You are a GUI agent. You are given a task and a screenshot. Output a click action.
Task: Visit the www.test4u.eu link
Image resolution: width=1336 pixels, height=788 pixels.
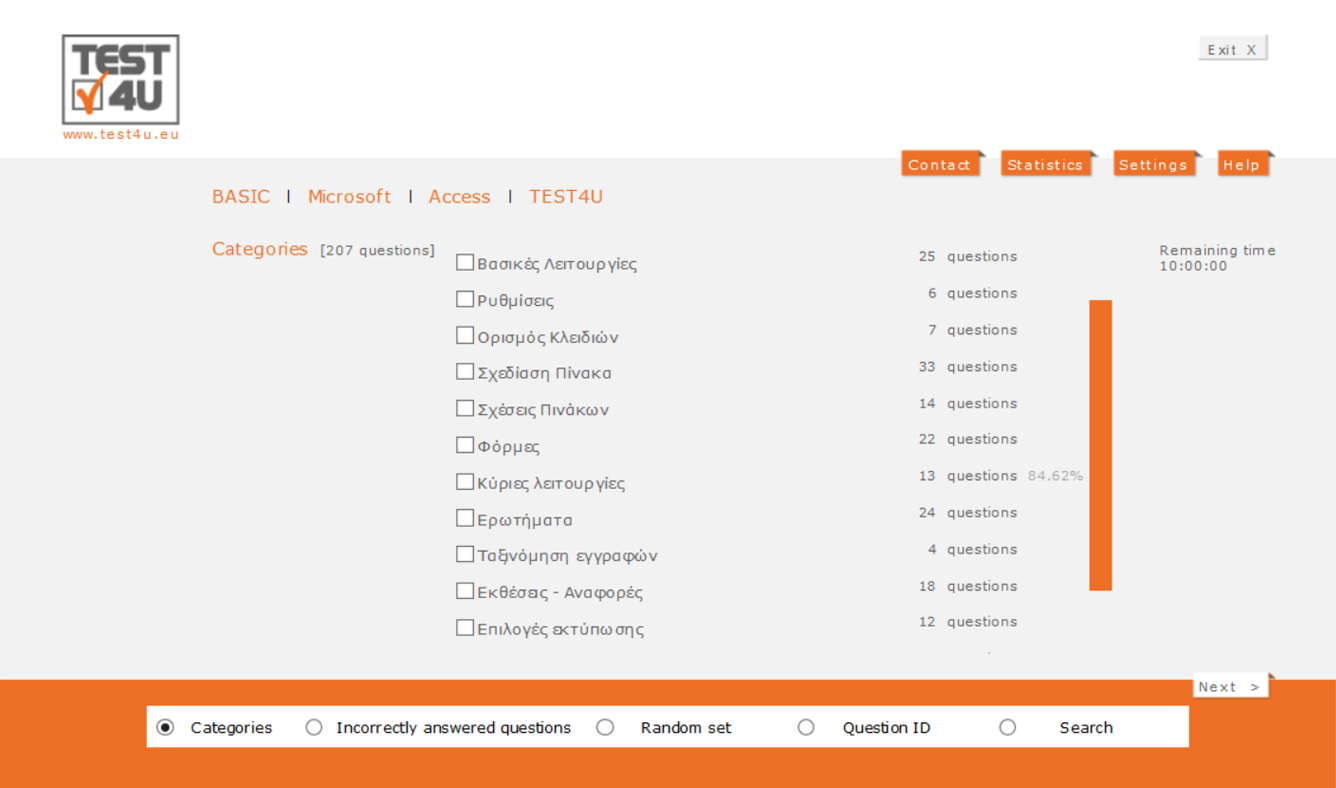coord(121,134)
